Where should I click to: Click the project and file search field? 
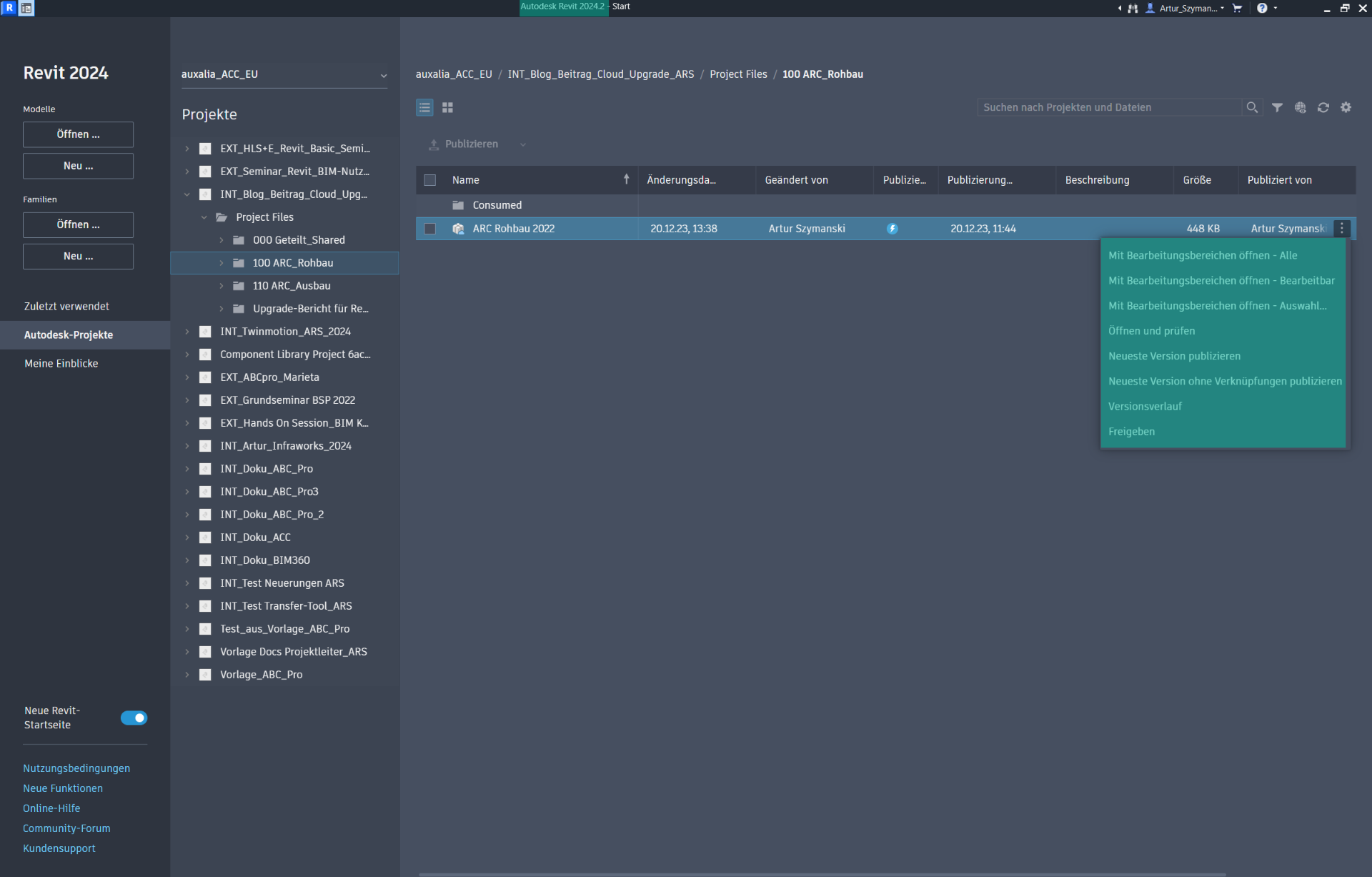1108,107
